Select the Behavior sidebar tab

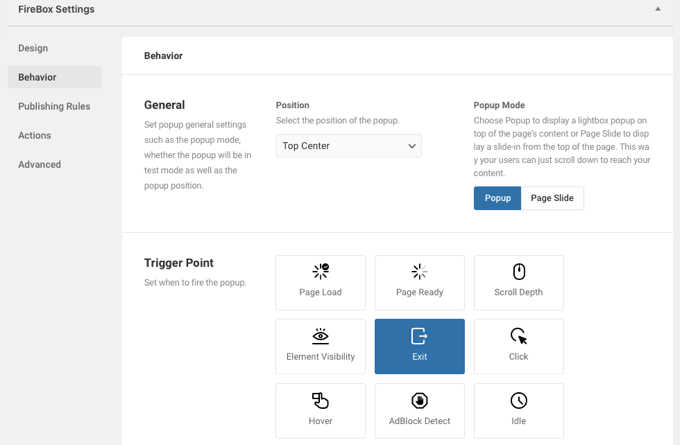point(54,77)
